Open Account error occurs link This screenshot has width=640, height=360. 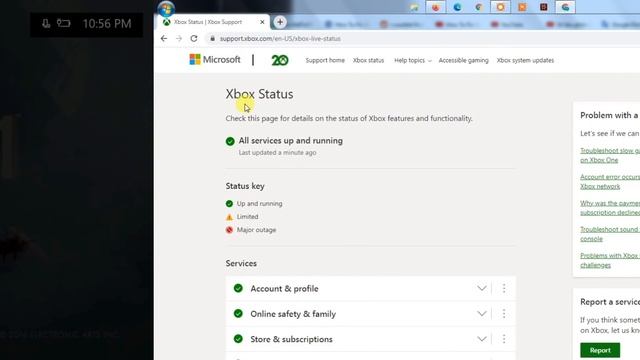point(610,182)
